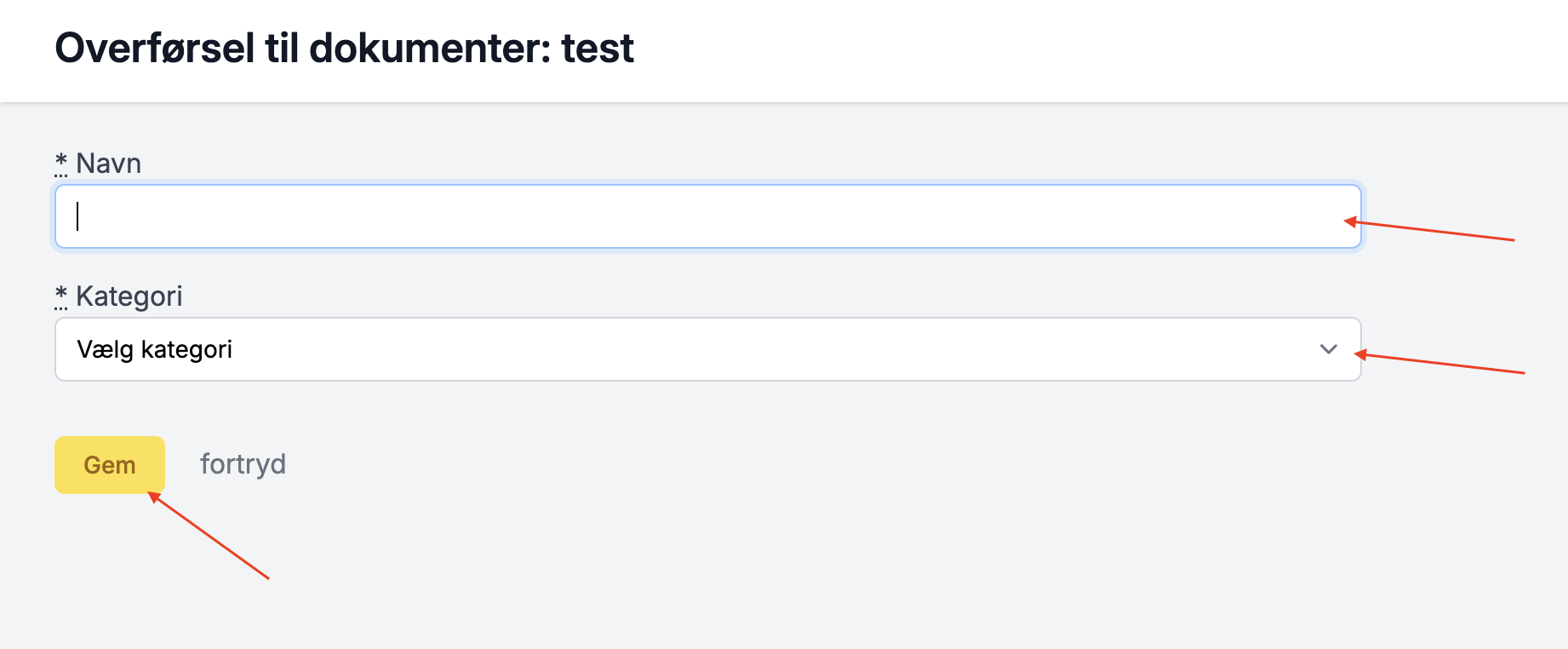The width and height of the screenshot is (1568, 649).
Task: Click the required asterisk beside Navn
Action: pyautogui.click(x=60, y=161)
